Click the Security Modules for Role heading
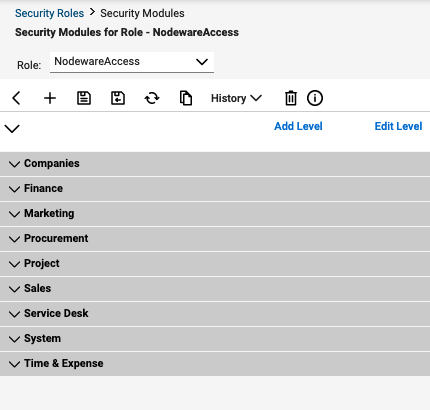This screenshot has width=430, height=410. tap(127, 32)
